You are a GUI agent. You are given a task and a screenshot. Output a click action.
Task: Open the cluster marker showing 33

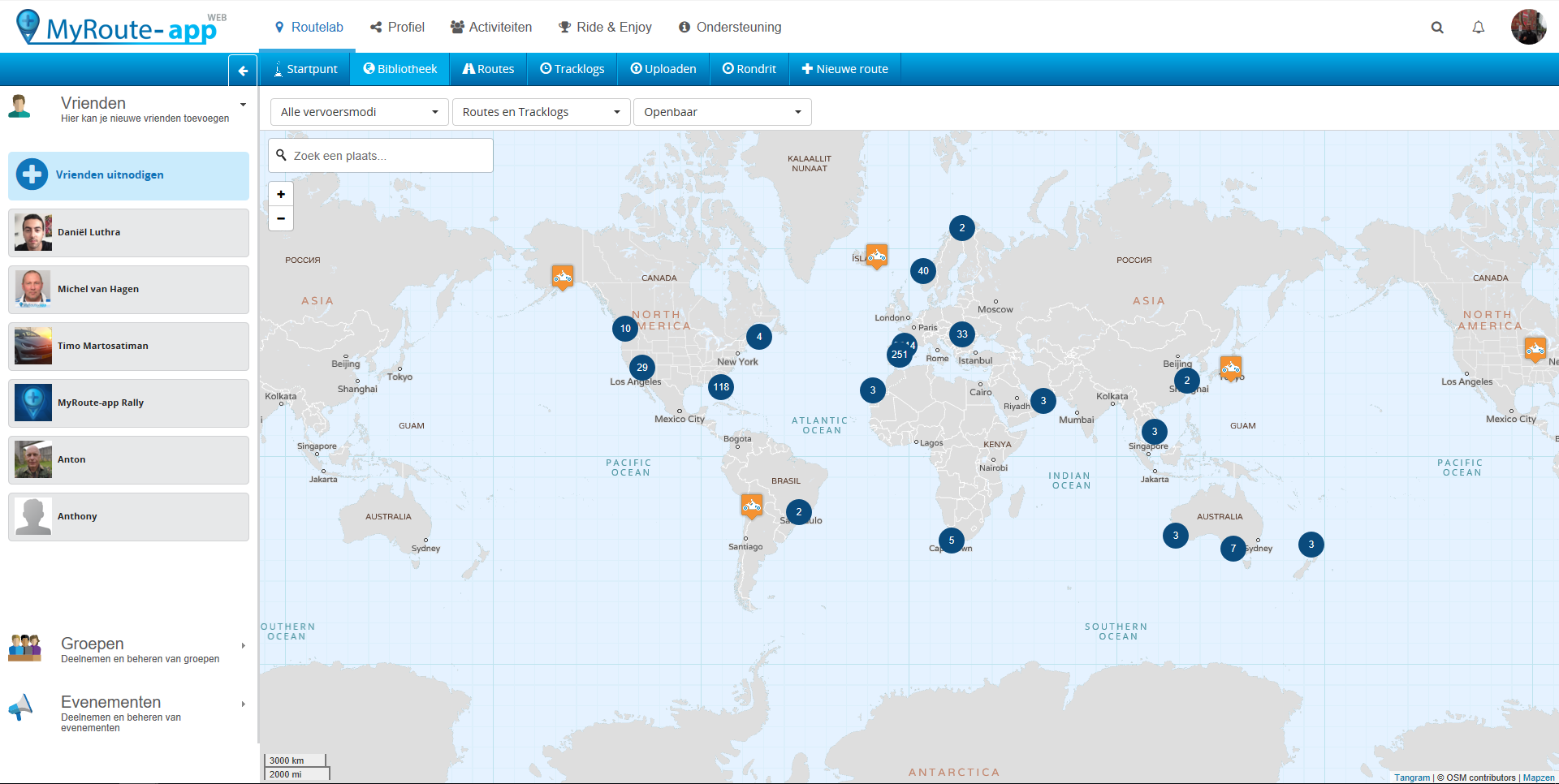(x=962, y=334)
